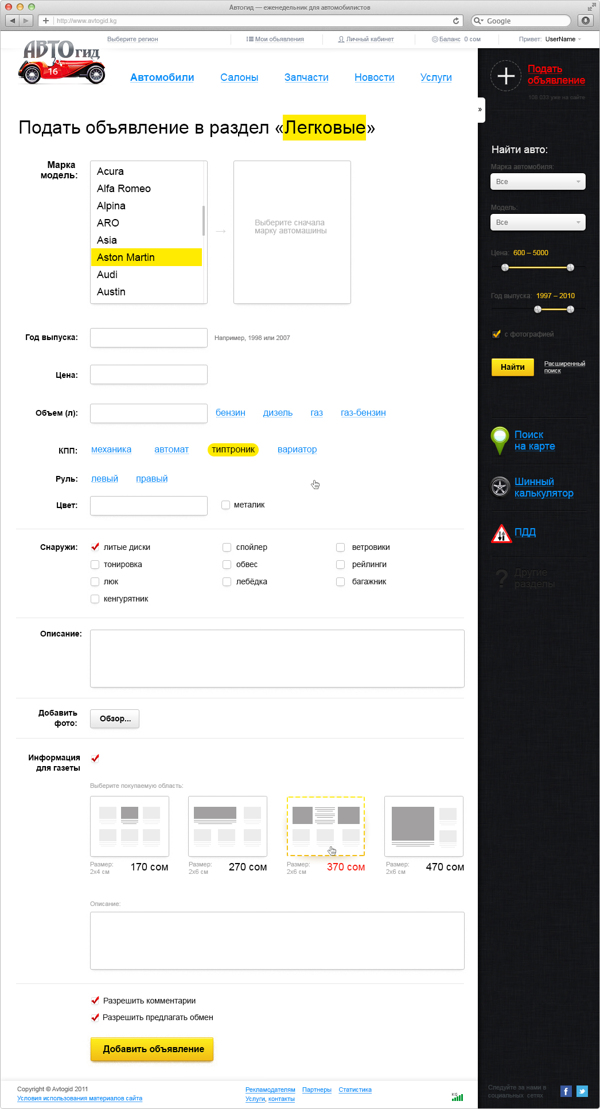The width and height of the screenshot is (600, 1109).
Task: Uncheck the литые диски checkbox
Action: click(x=95, y=547)
